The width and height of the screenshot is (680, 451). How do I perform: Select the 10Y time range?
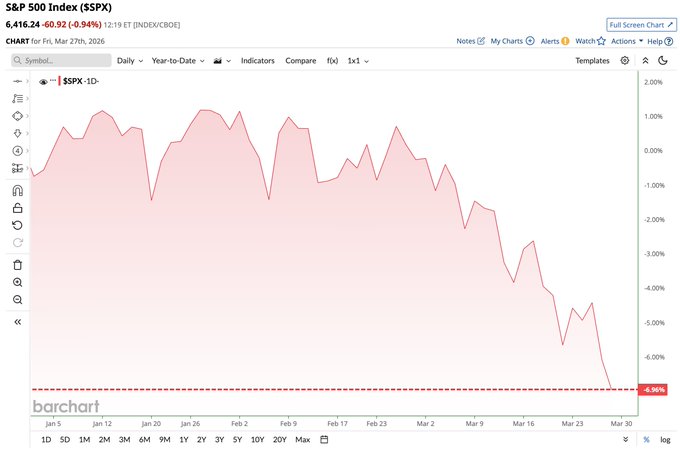[x=257, y=440]
